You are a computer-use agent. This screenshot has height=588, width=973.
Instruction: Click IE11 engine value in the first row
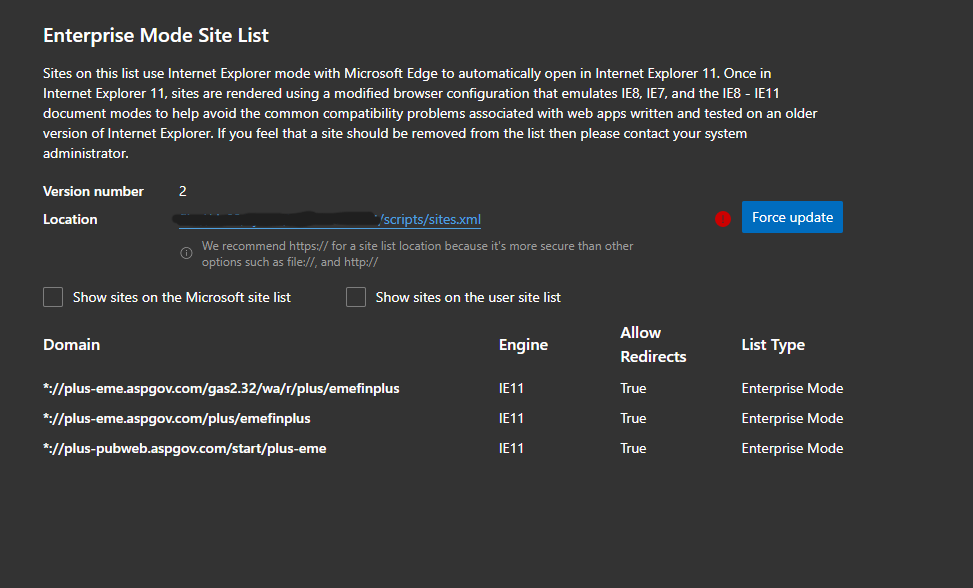tap(511, 388)
